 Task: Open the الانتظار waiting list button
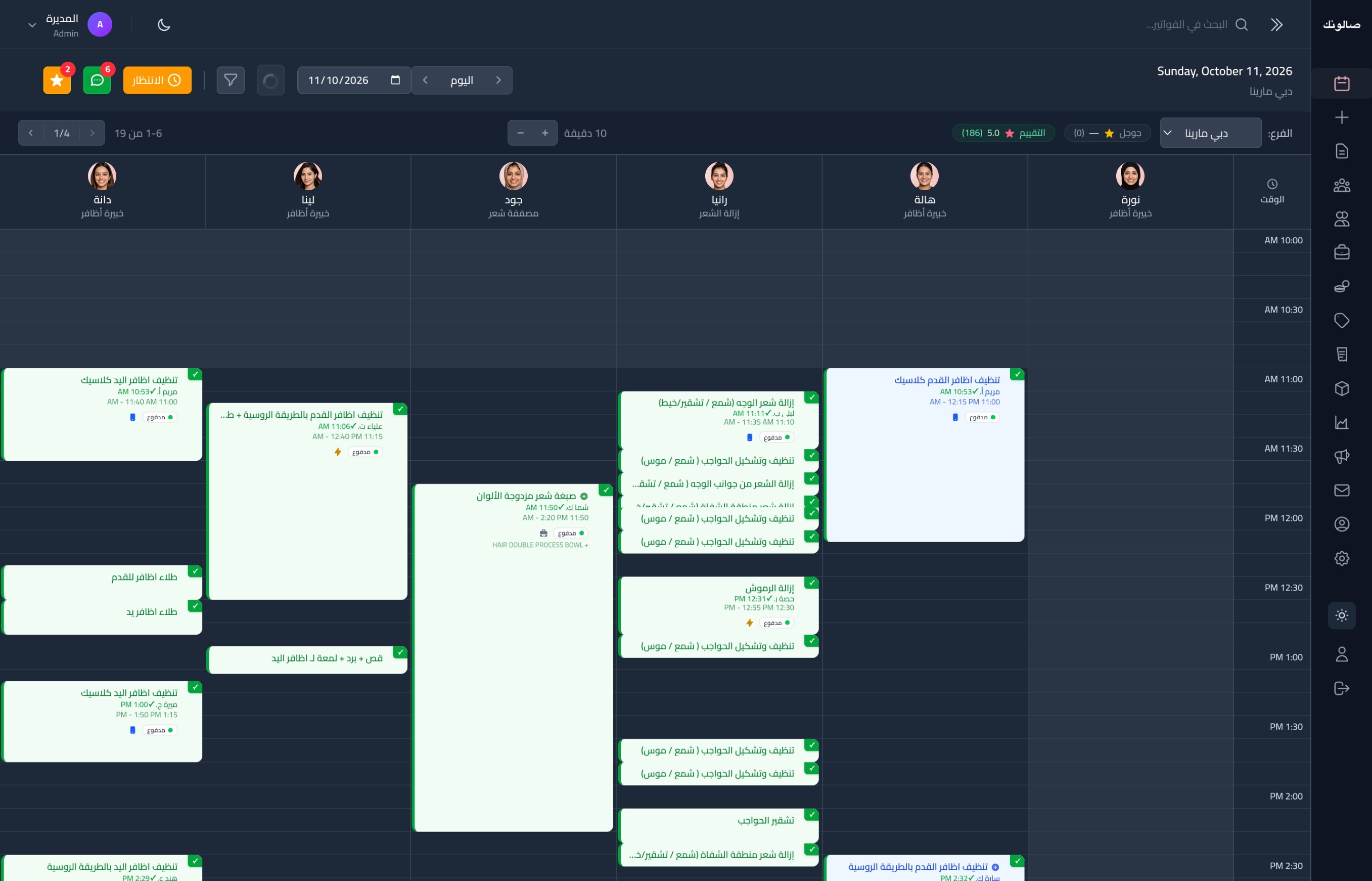pyautogui.click(x=157, y=80)
